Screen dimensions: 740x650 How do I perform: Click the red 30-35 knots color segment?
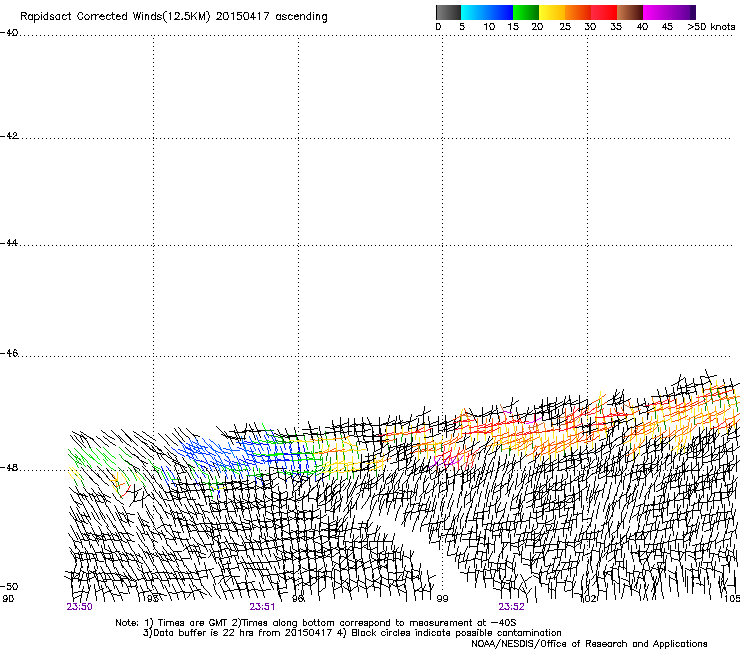tap(604, 12)
